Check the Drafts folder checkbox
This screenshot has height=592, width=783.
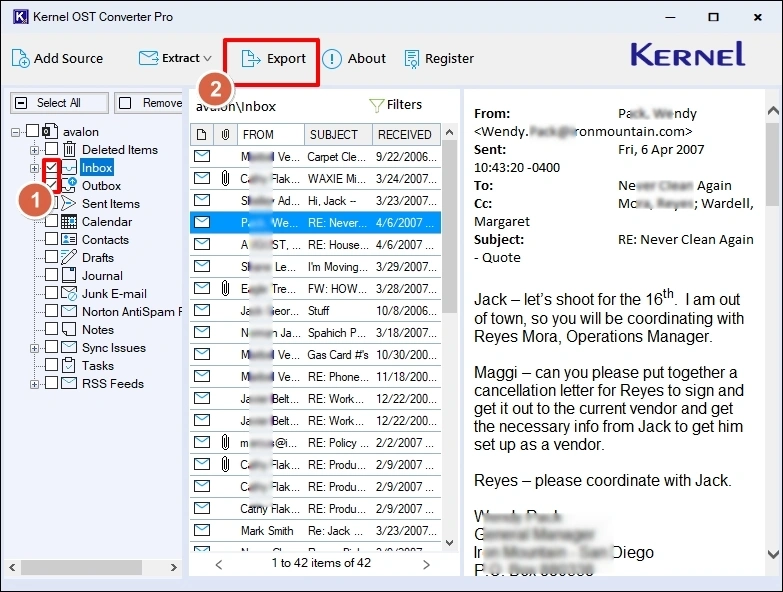pyautogui.click(x=51, y=257)
